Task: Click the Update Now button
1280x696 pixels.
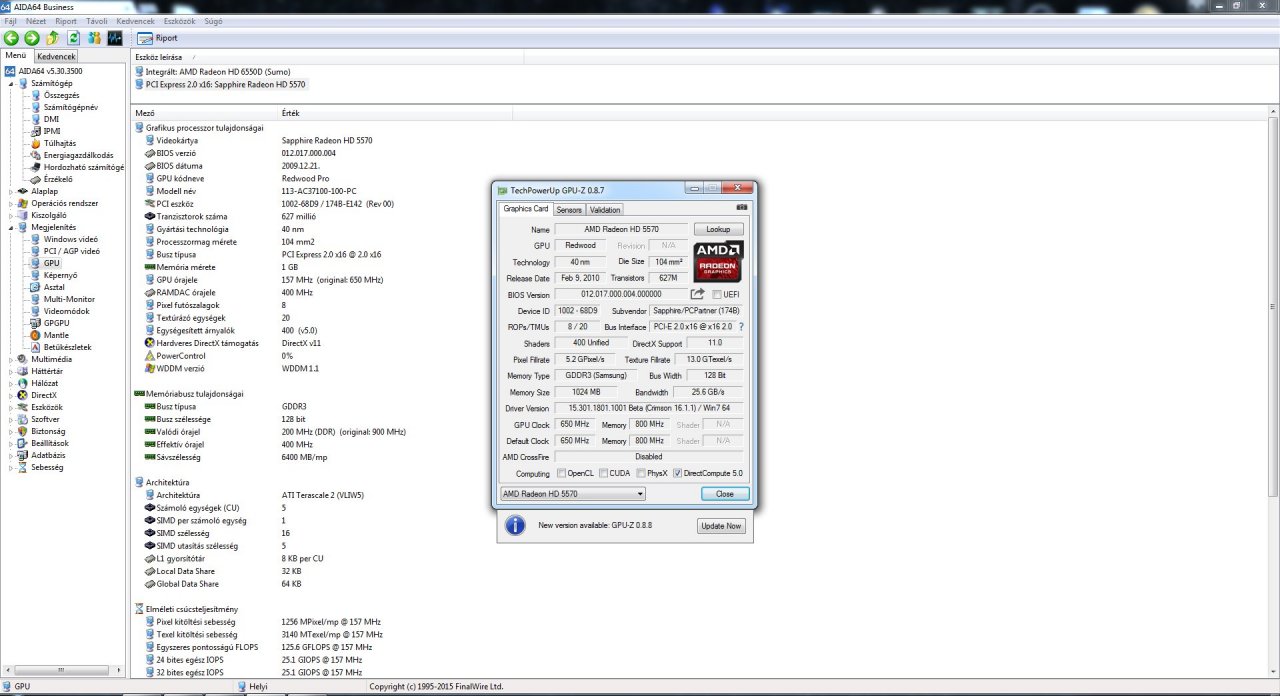Action: tap(721, 526)
